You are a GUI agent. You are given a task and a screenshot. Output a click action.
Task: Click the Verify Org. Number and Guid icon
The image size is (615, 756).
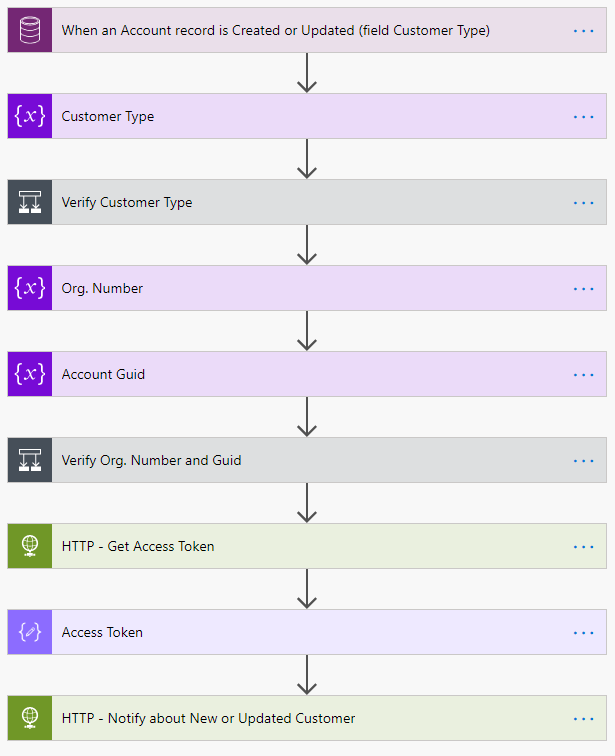pyautogui.click(x=30, y=460)
